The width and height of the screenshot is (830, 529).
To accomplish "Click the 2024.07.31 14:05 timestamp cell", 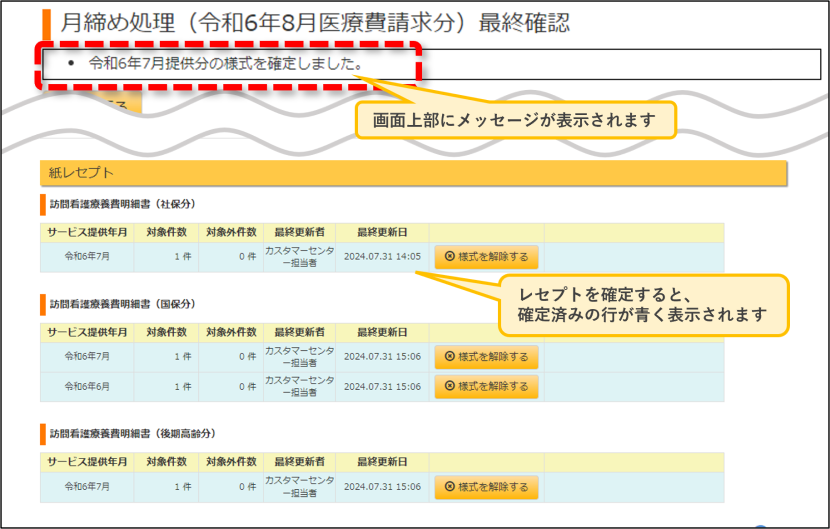I will 382,257.
